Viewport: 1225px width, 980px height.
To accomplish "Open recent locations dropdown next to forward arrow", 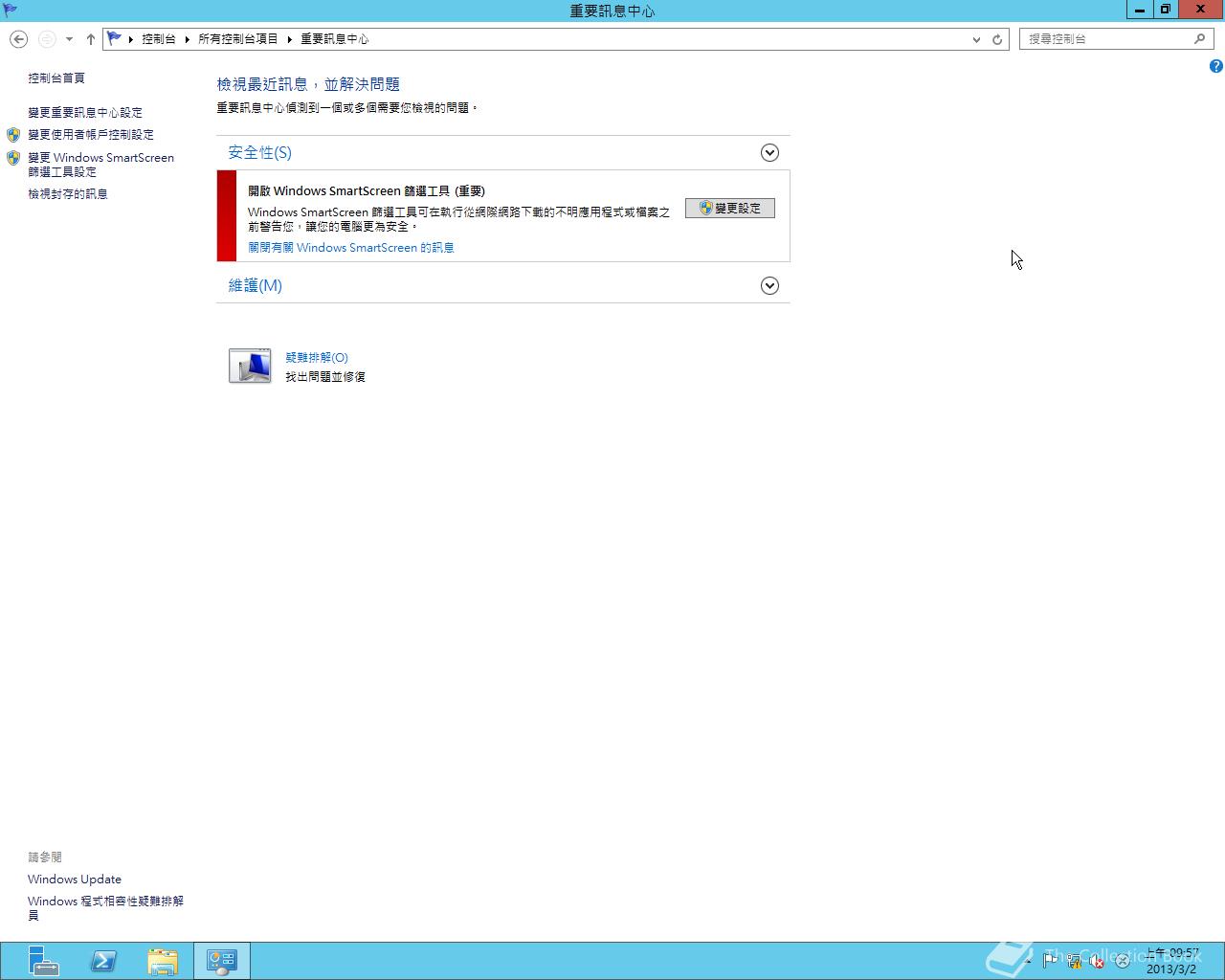I will click(x=69, y=39).
